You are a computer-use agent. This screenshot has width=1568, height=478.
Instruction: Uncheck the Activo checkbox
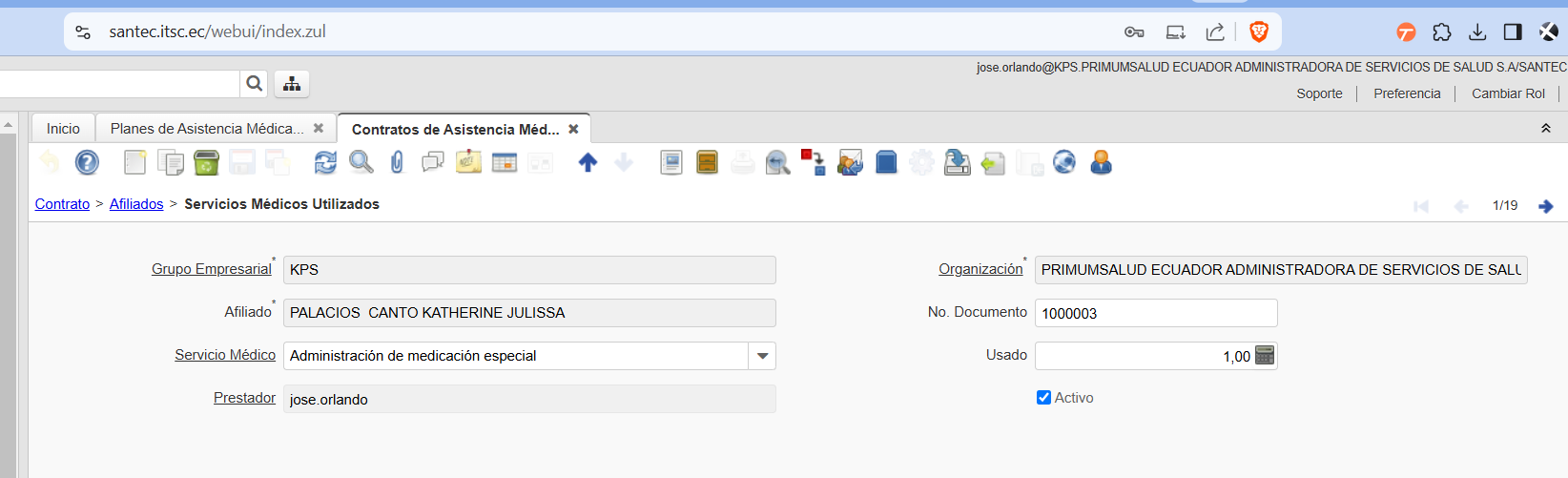coord(1043,398)
